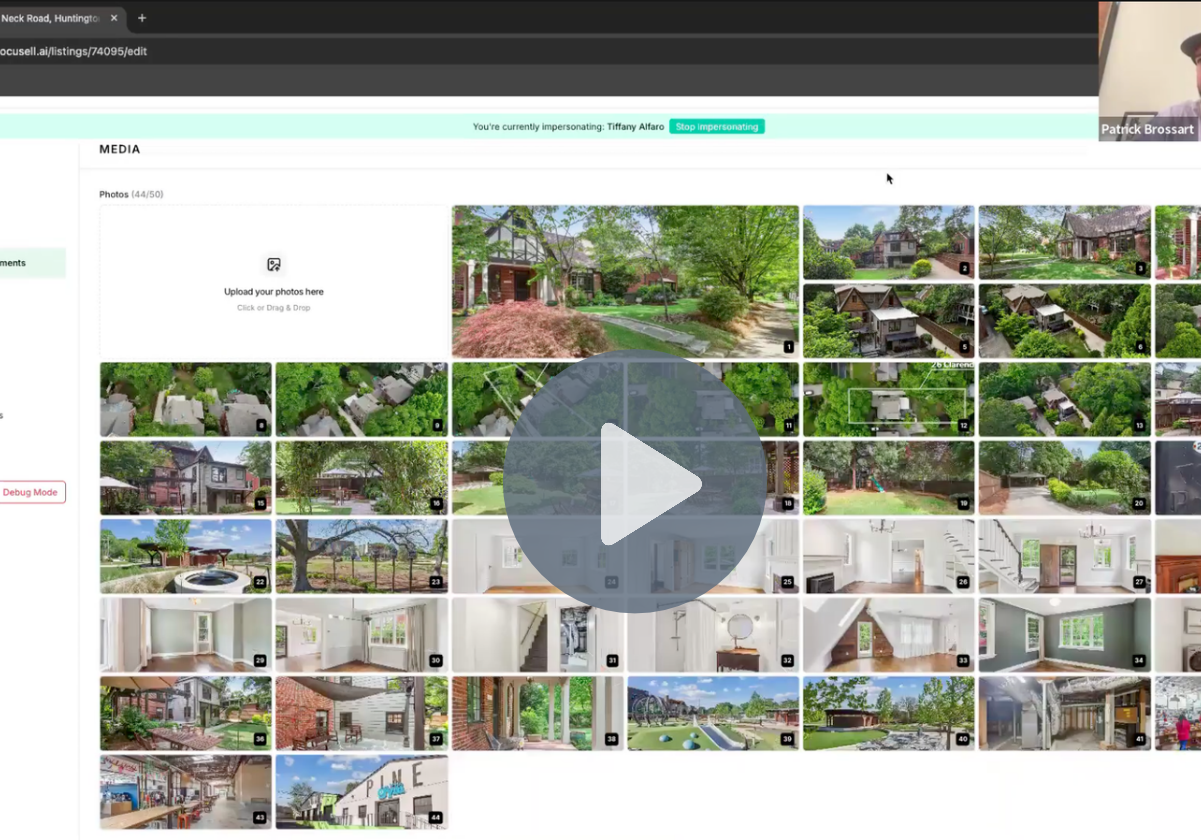Click the Patrick Brossart webcam tile
1201x840 pixels.
1150,71
